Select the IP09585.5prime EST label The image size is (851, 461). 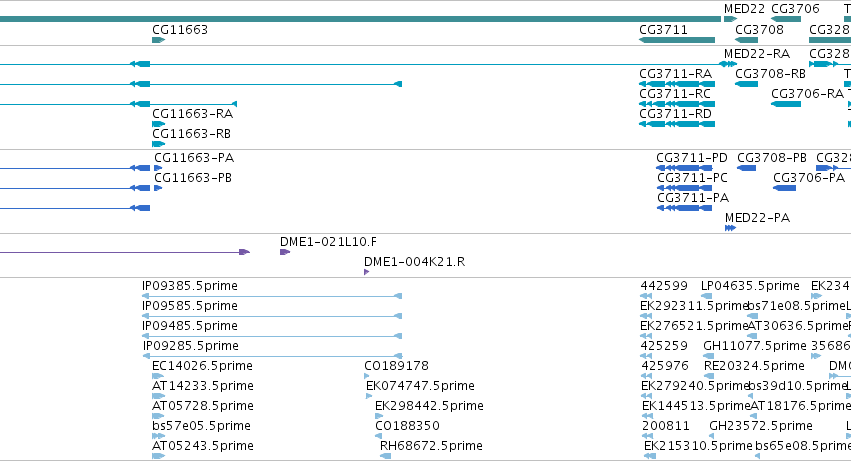tap(189, 306)
